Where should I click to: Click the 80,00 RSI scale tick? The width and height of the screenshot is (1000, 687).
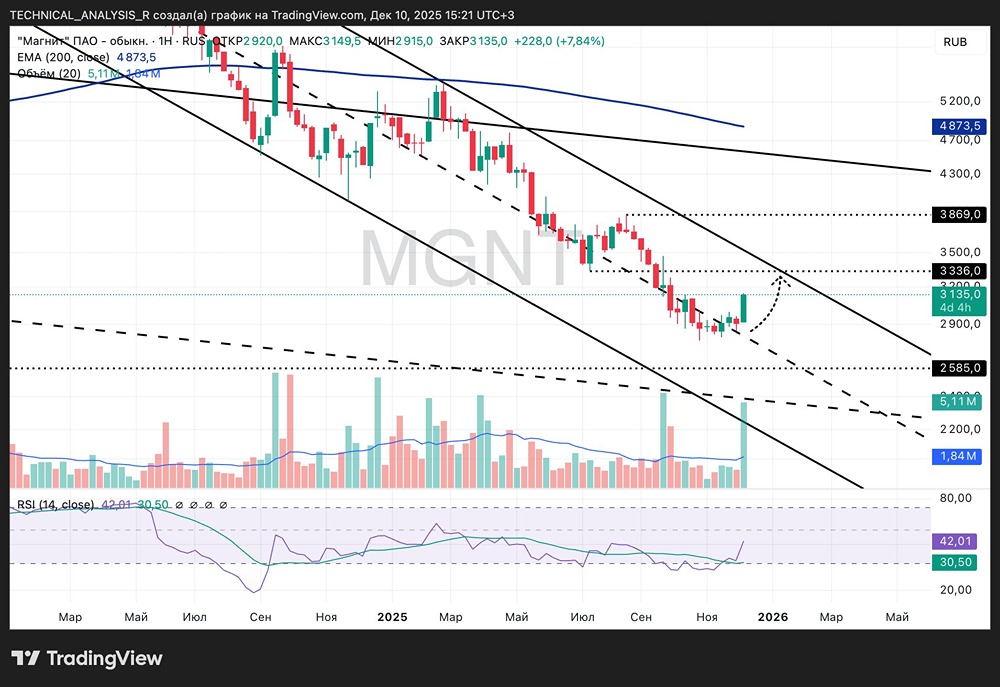click(x=955, y=498)
